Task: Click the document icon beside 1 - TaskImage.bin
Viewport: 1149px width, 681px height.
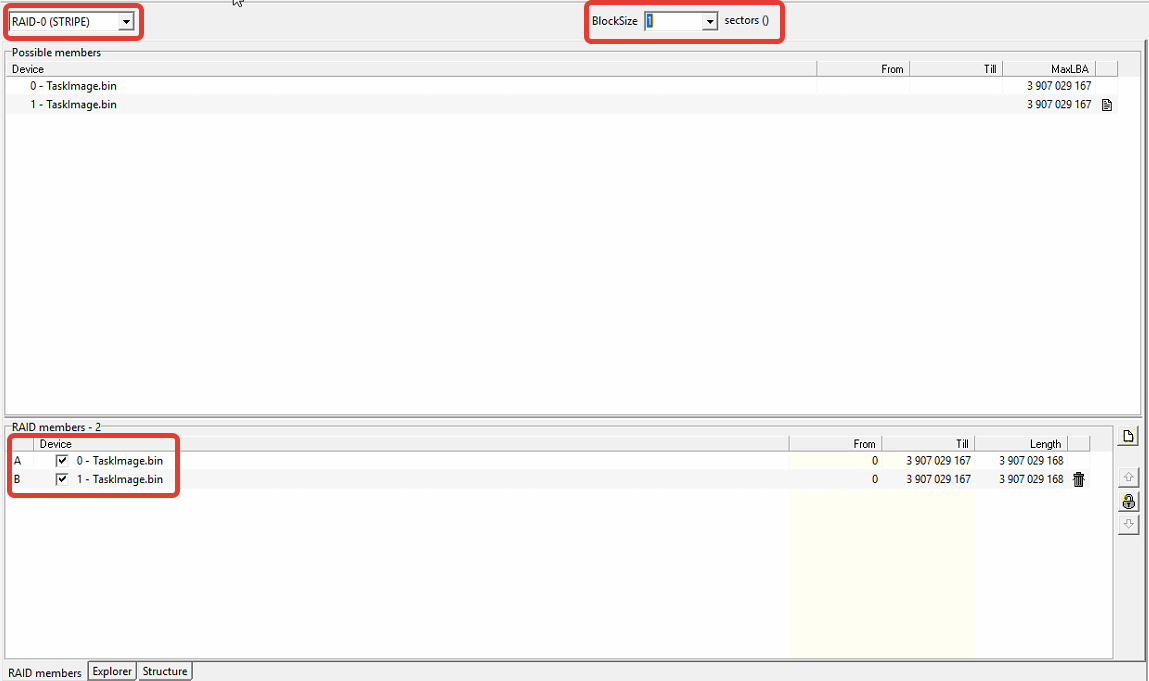Action: pyautogui.click(x=1107, y=105)
